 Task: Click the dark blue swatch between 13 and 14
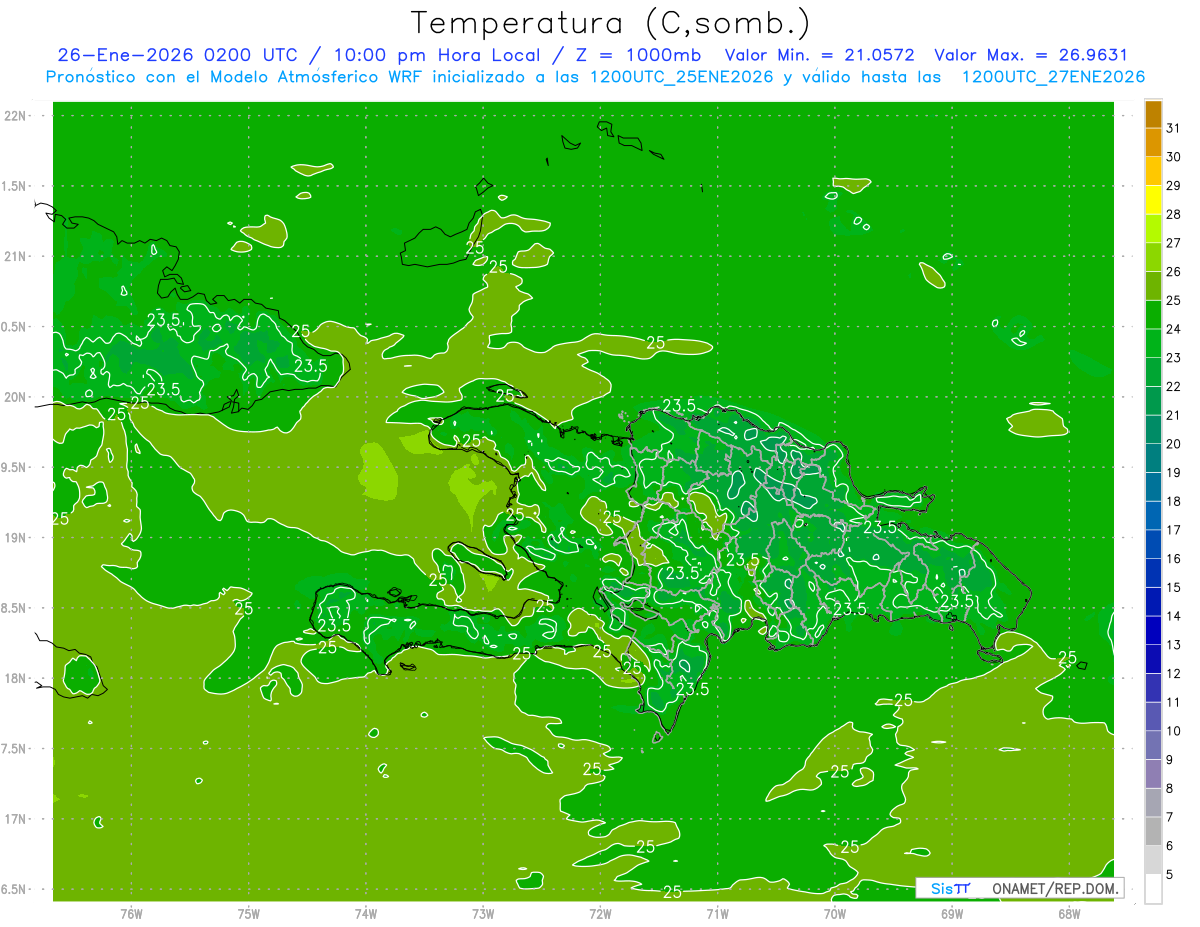[x=1153, y=631]
